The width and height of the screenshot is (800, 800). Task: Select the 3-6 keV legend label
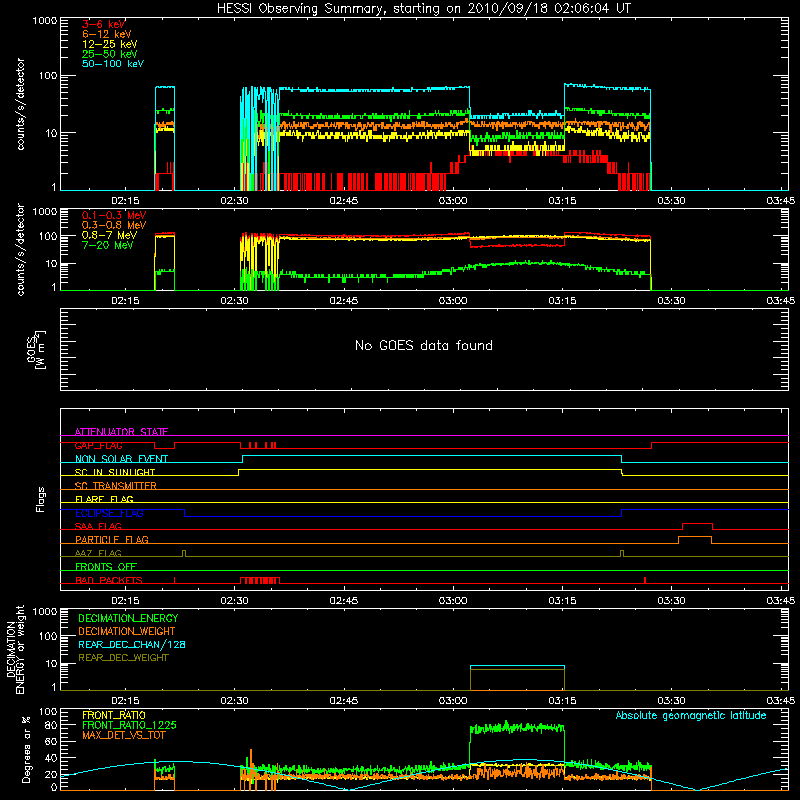tap(104, 24)
